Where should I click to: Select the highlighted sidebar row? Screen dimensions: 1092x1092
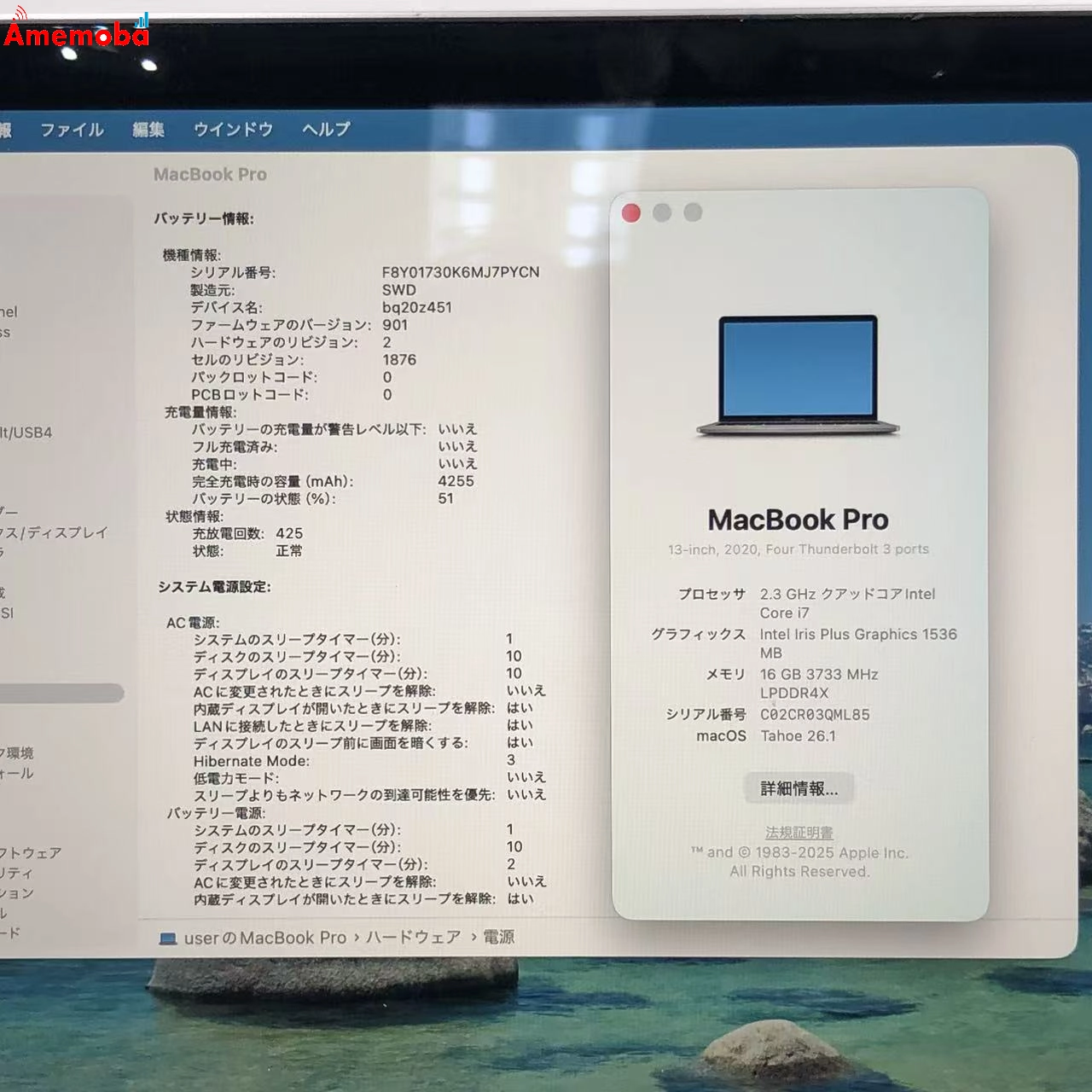(x=61, y=693)
